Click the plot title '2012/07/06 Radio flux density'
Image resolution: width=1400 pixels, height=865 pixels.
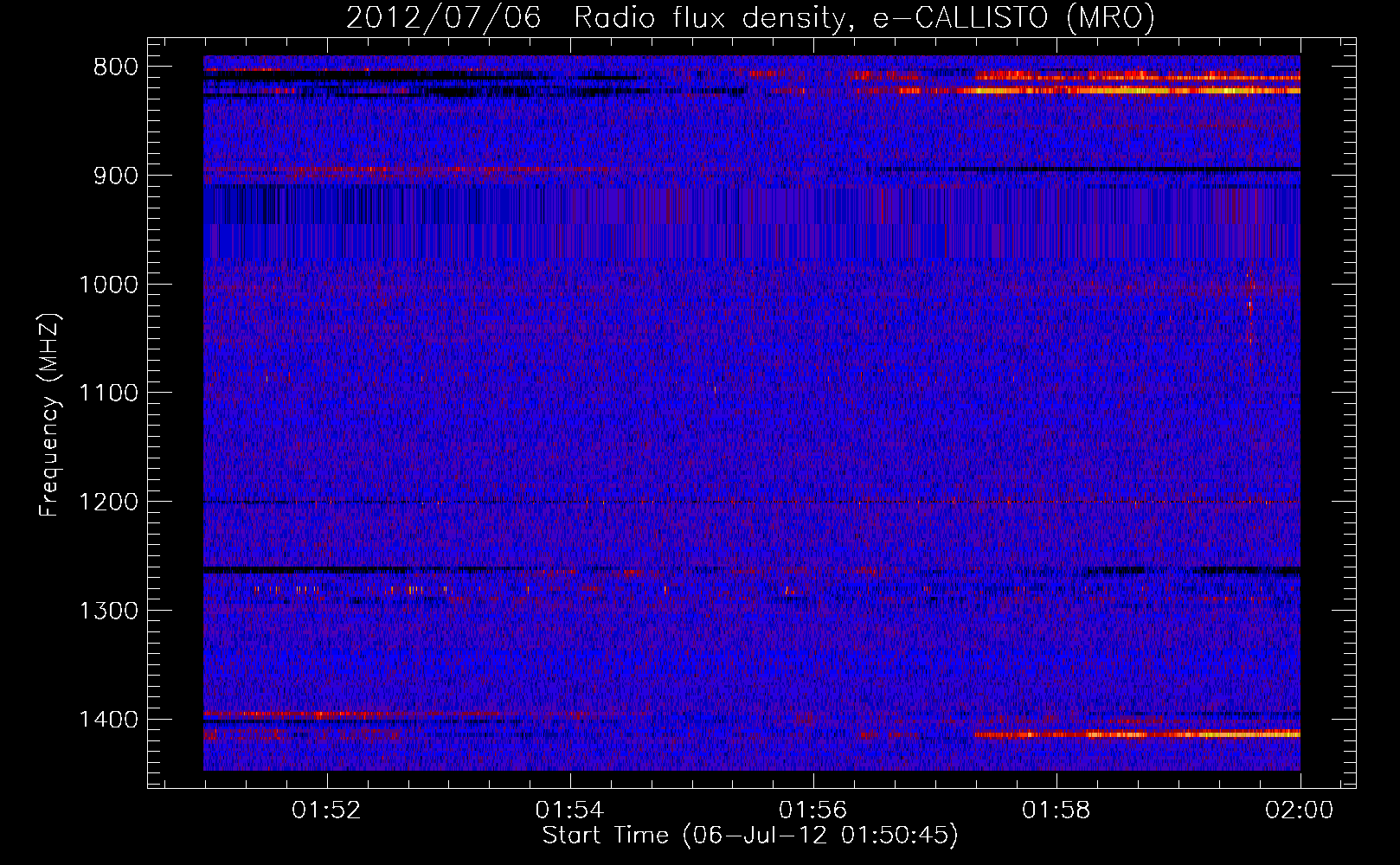(750, 17)
